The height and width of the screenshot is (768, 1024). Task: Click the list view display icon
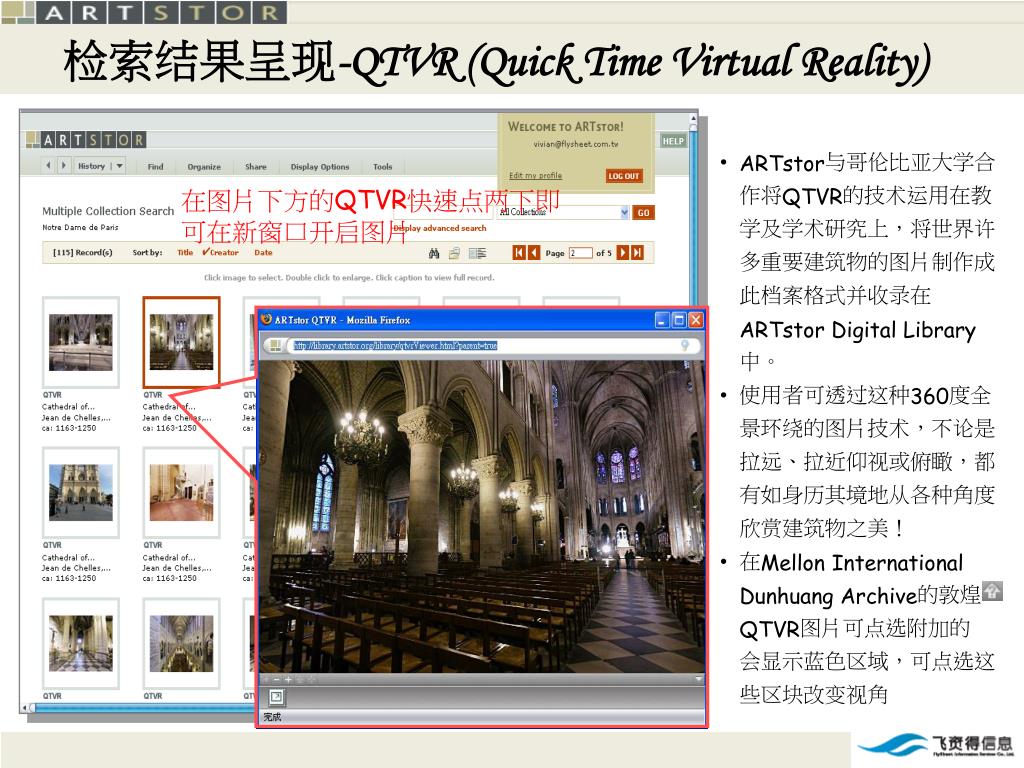tap(477, 253)
